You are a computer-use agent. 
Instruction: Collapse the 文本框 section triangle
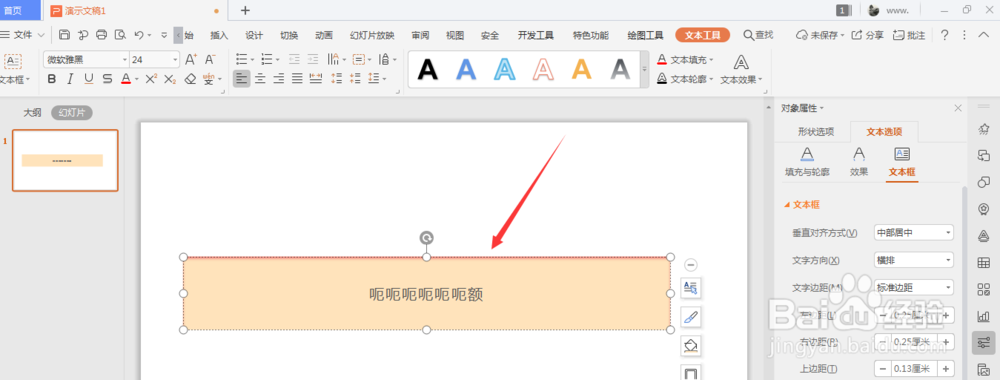click(x=787, y=205)
